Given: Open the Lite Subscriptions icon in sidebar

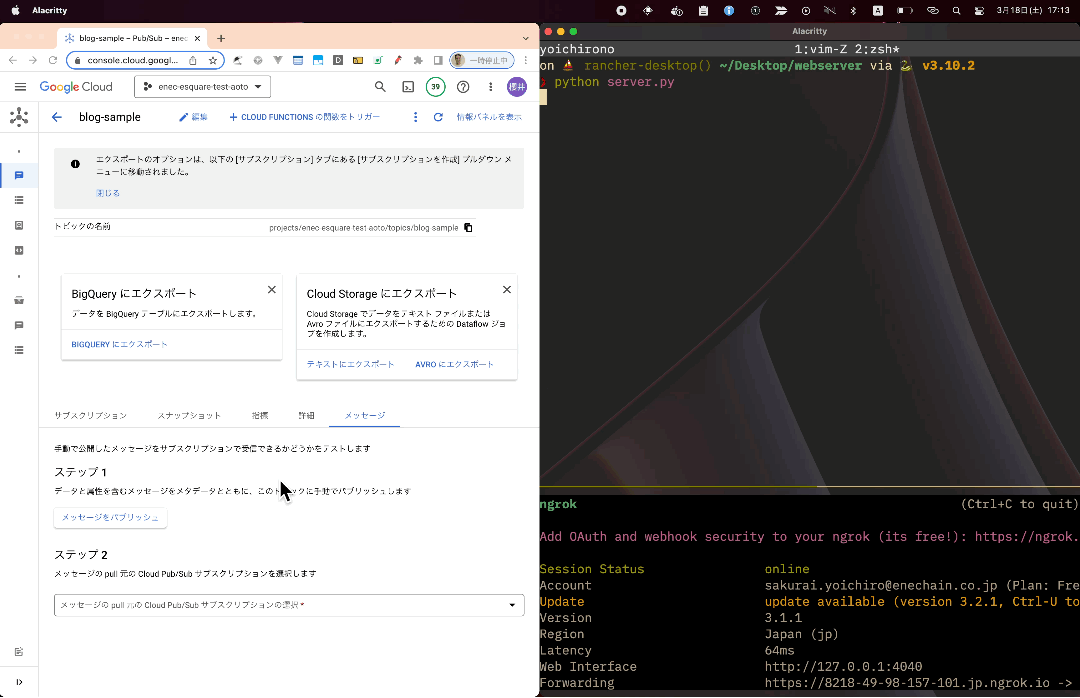Looking at the screenshot, I should click(x=19, y=350).
